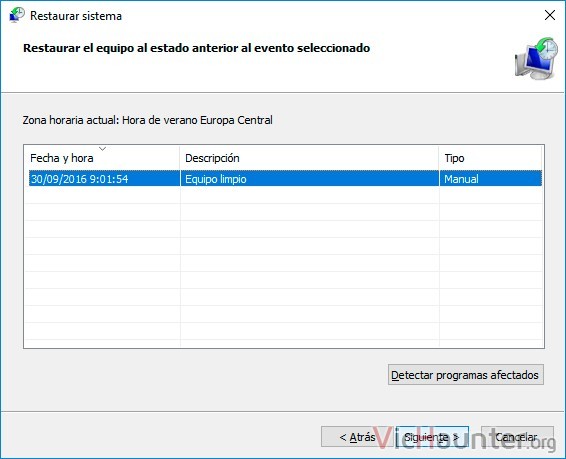Sort by the Descripción column header
This screenshot has height=459, width=566.
[x=309, y=158]
